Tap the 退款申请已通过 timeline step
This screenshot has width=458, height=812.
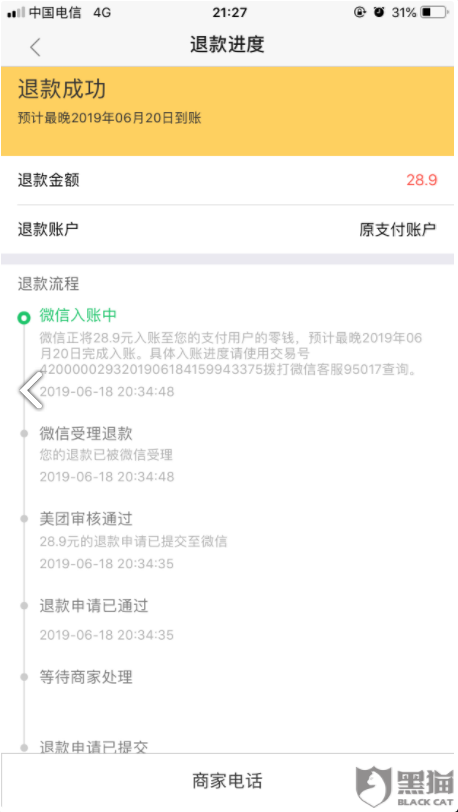(x=107, y=619)
